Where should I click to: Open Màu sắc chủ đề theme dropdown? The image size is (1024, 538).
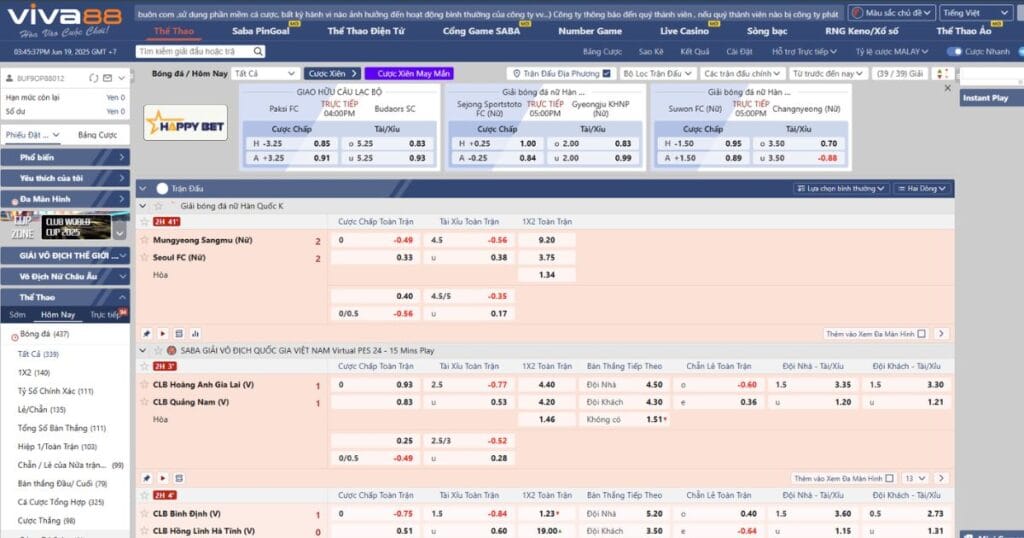click(x=891, y=12)
